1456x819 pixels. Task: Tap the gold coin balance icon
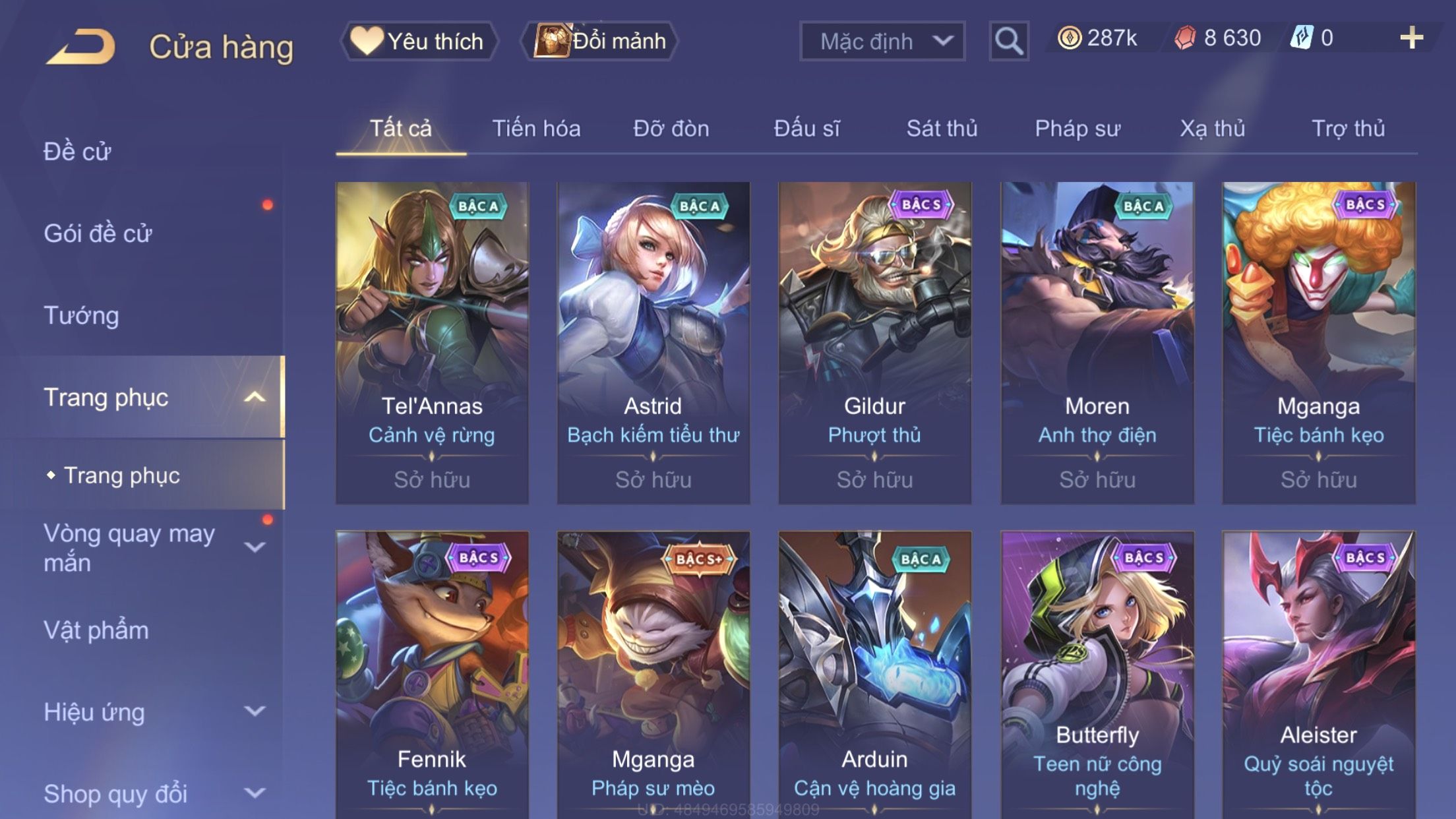coord(1069,38)
